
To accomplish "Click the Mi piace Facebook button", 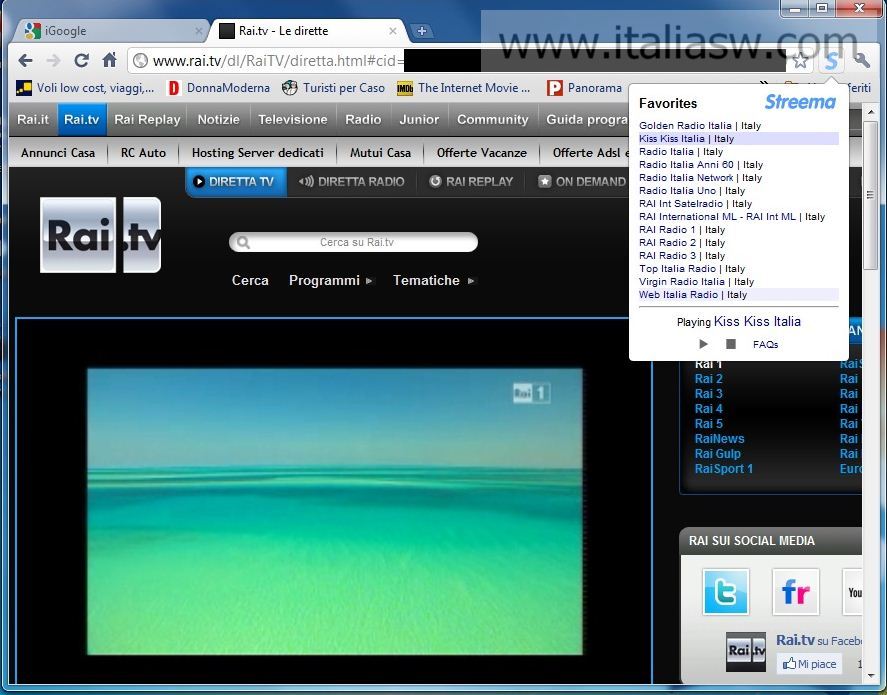I will pos(809,664).
